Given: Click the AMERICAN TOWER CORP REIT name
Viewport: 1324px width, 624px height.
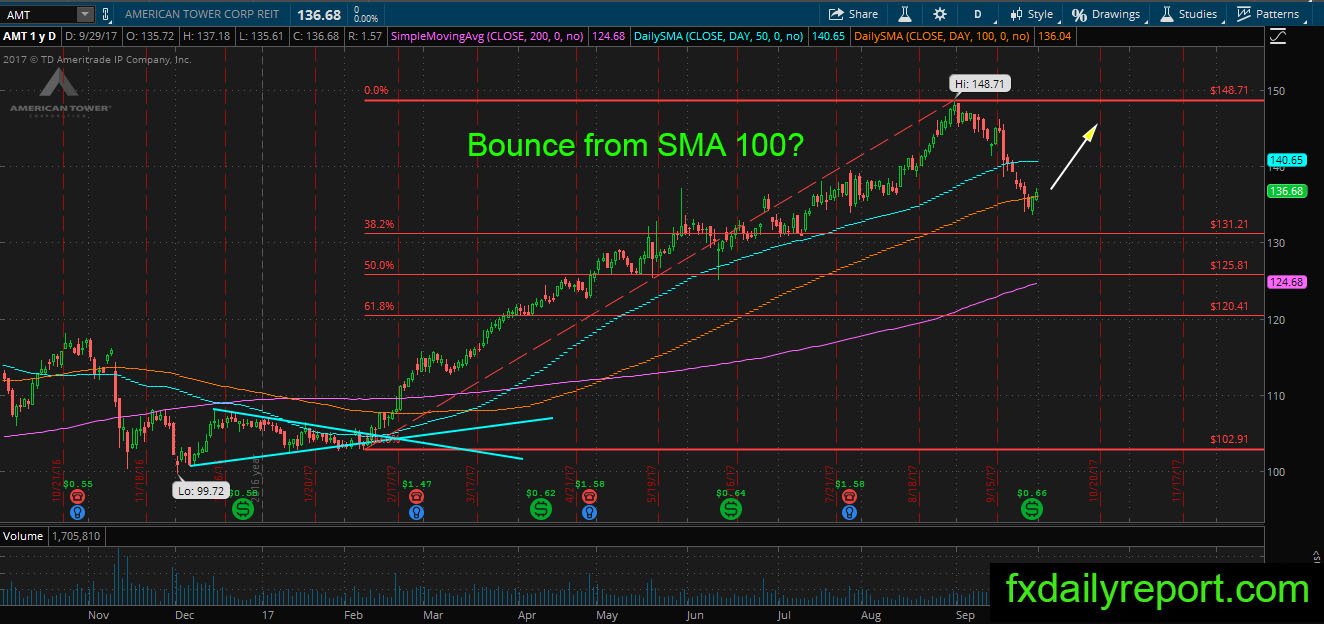Looking at the screenshot, I should point(204,15).
